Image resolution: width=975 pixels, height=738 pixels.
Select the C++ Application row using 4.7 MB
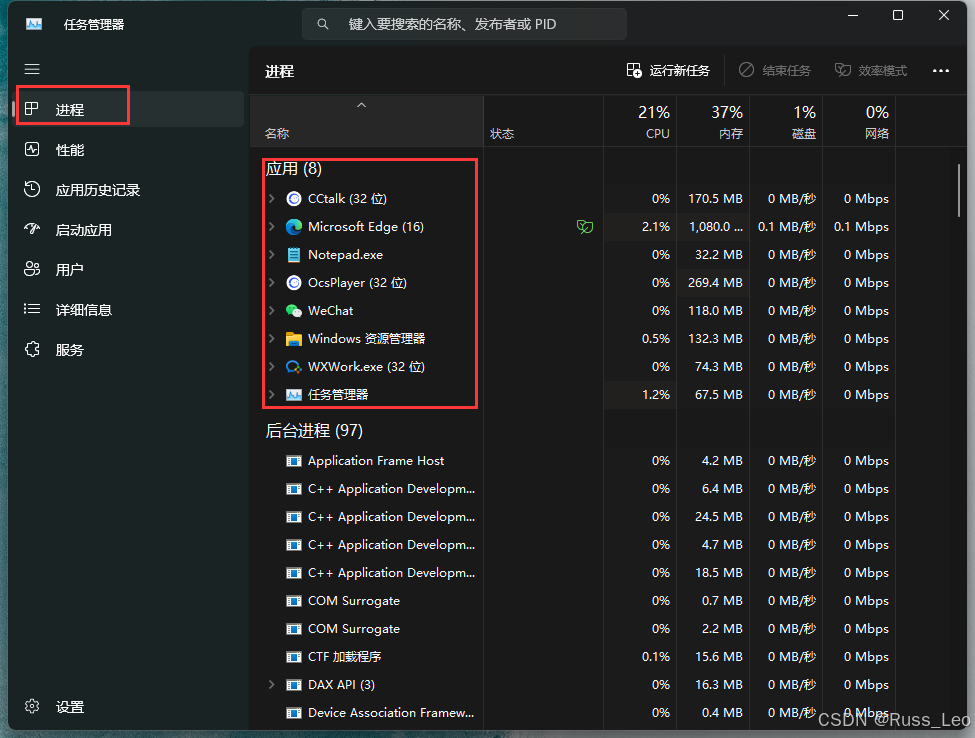tap(573, 545)
